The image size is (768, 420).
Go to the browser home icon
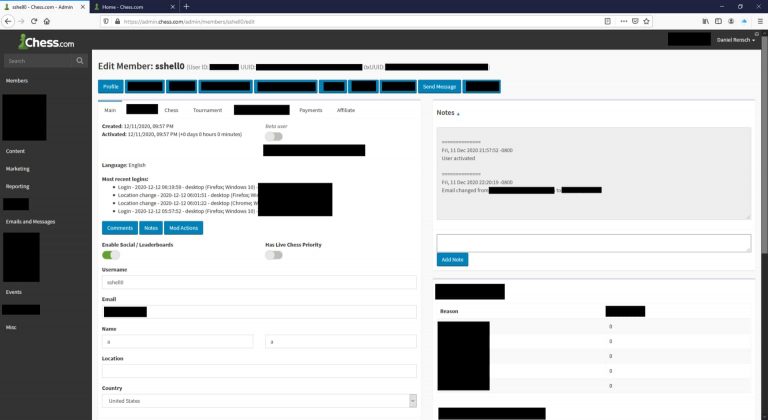[47, 21]
